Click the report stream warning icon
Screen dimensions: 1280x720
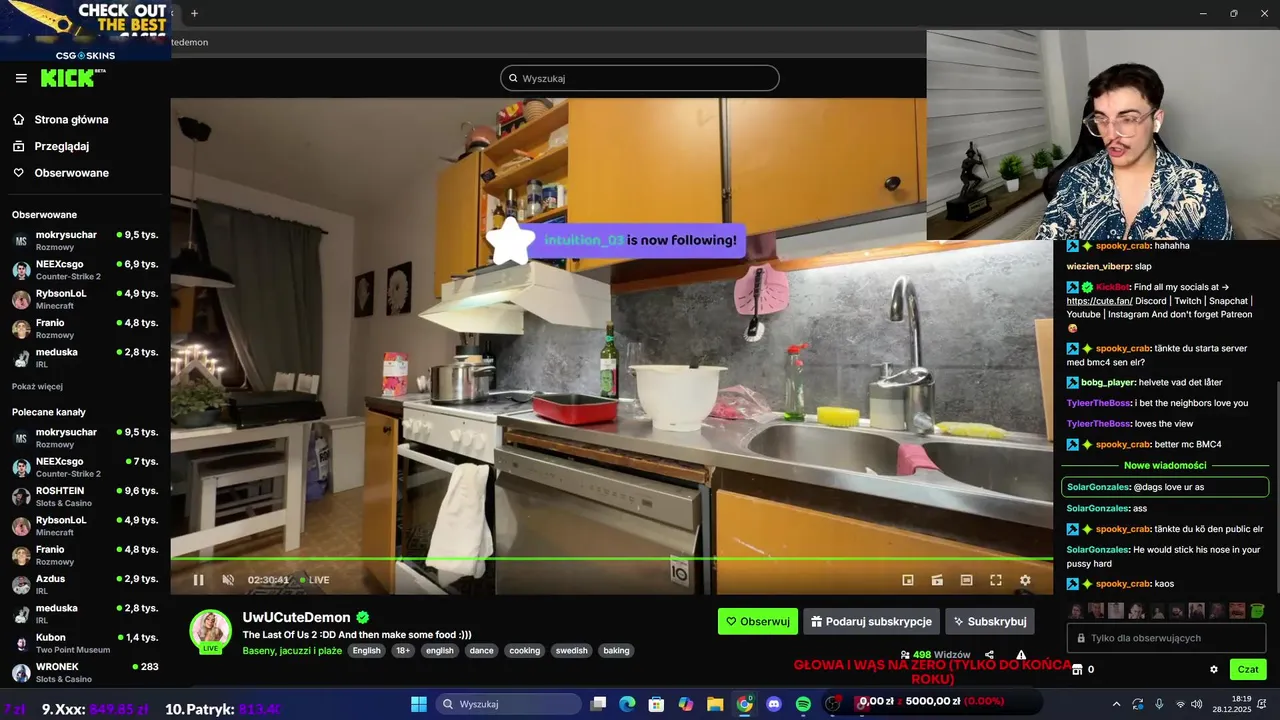click(1021, 655)
